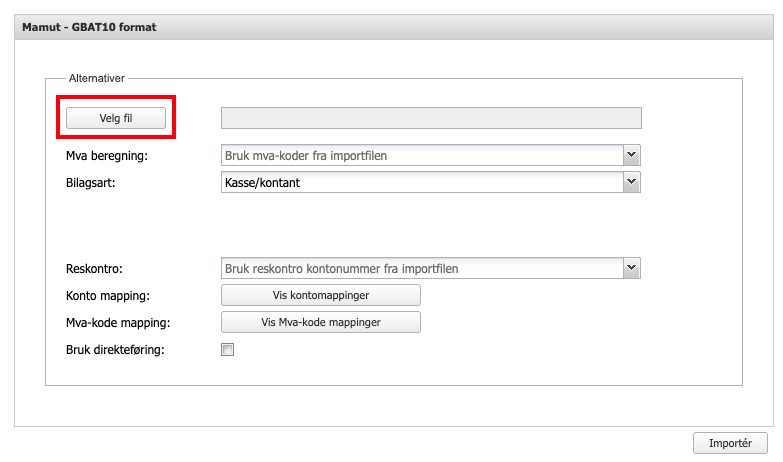The image size is (783, 462).
Task: Click the Importér button
Action: coord(730,443)
